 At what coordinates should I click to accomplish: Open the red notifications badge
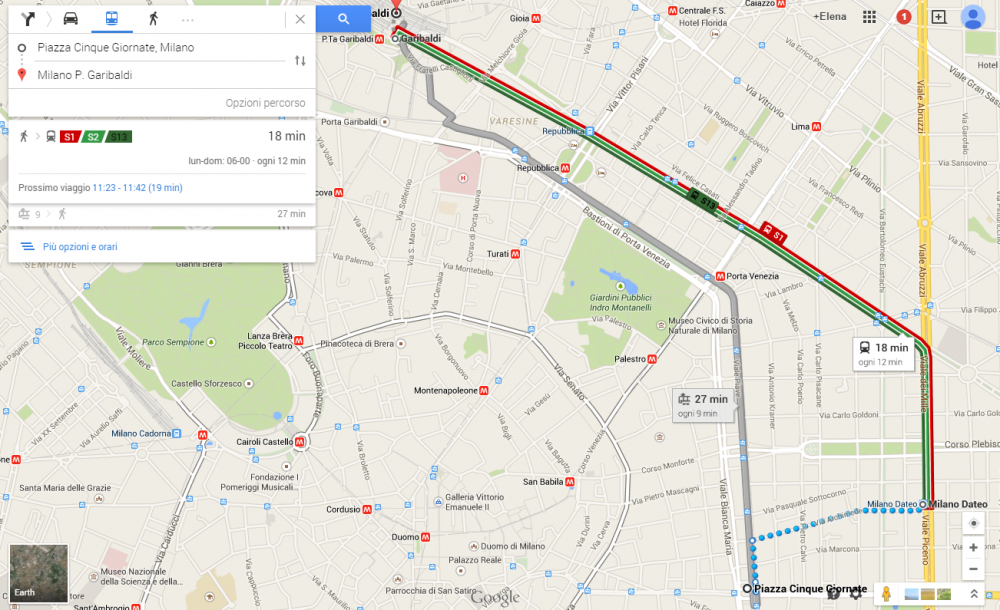[x=904, y=17]
